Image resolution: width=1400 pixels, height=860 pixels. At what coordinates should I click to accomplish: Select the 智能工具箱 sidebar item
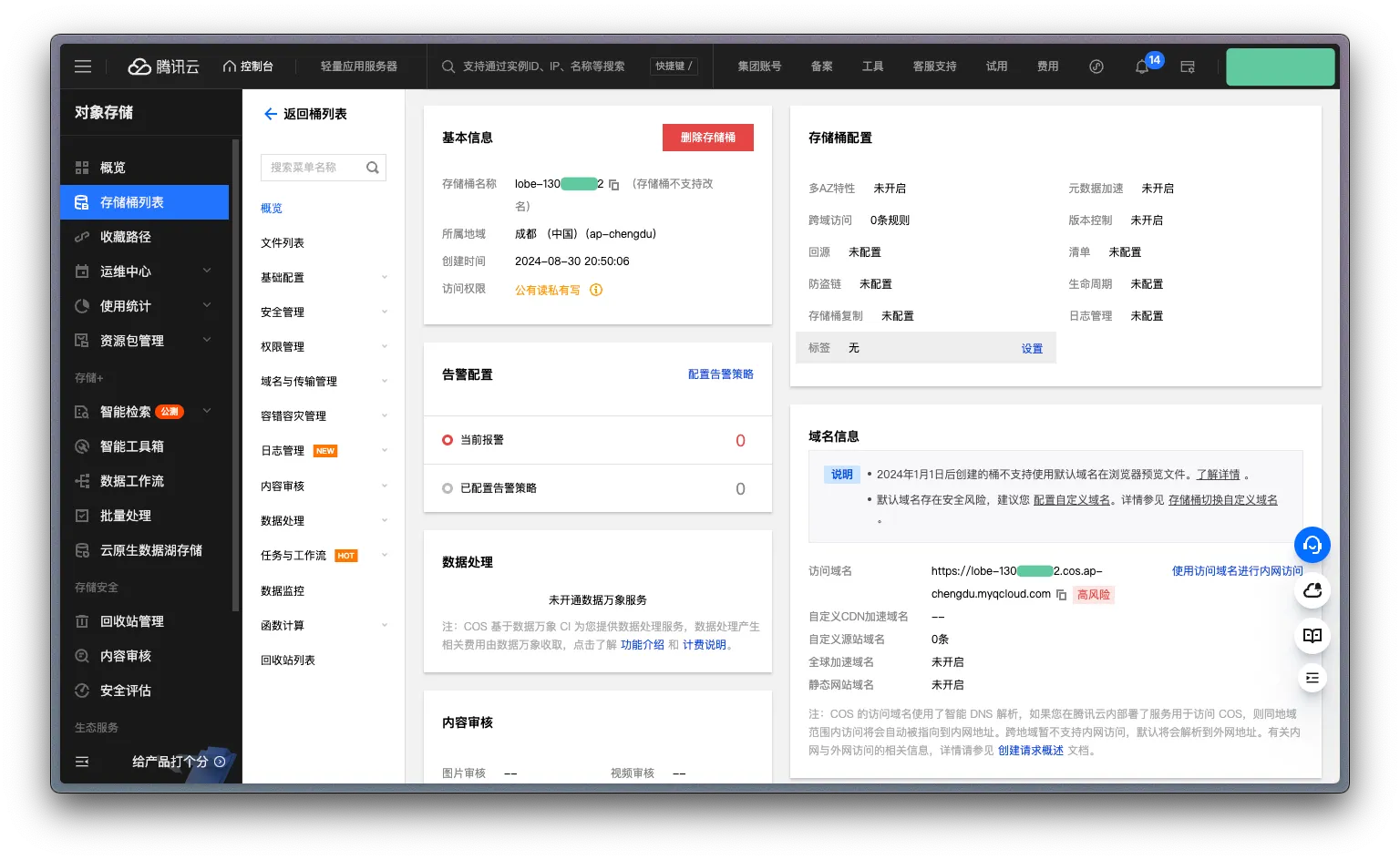(128, 446)
